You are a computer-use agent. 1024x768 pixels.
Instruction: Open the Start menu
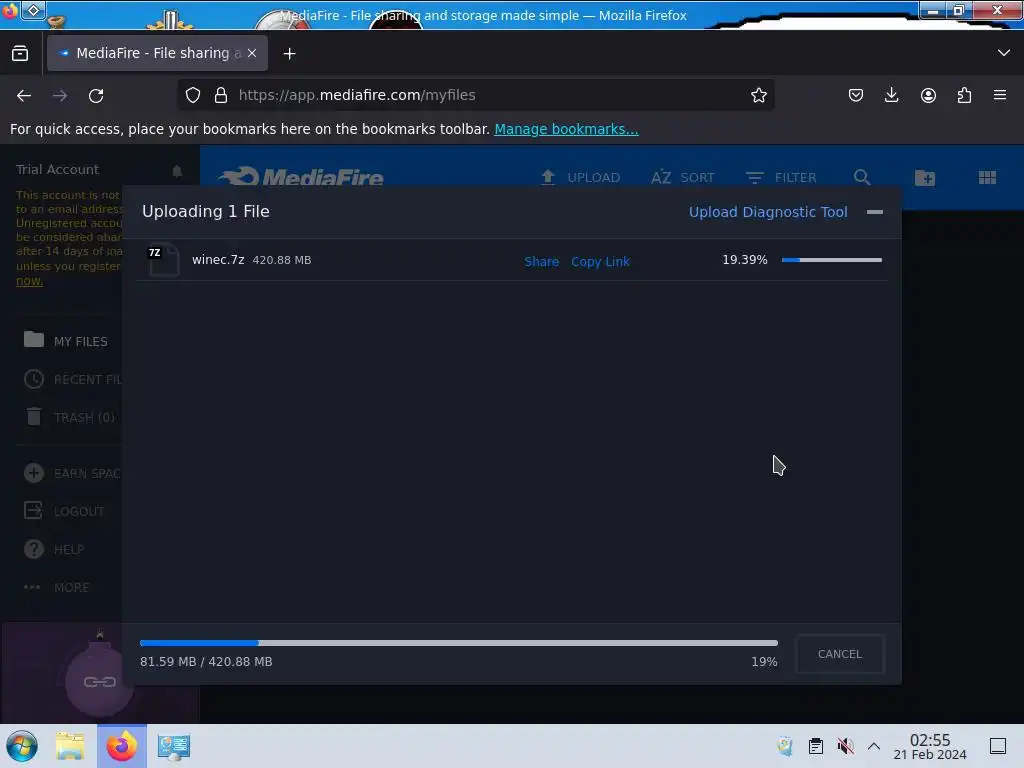(22, 746)
